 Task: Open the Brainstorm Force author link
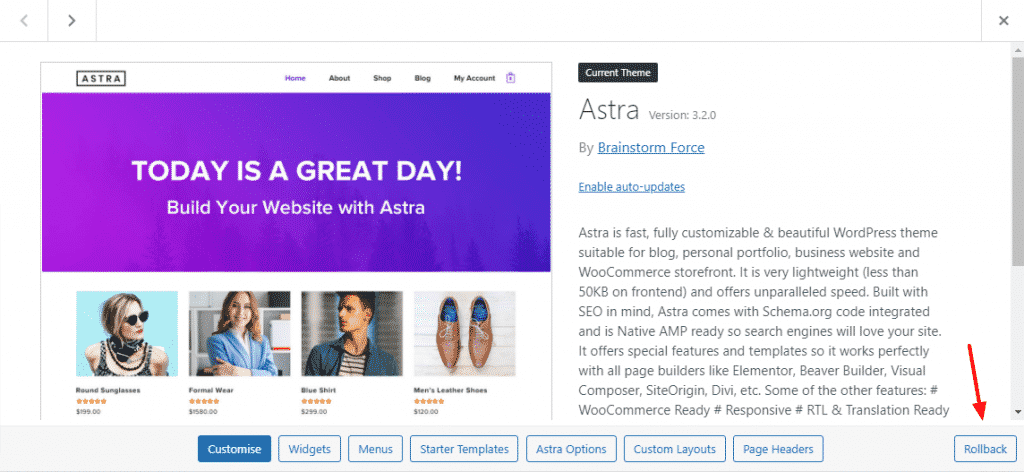coord(650,148)
